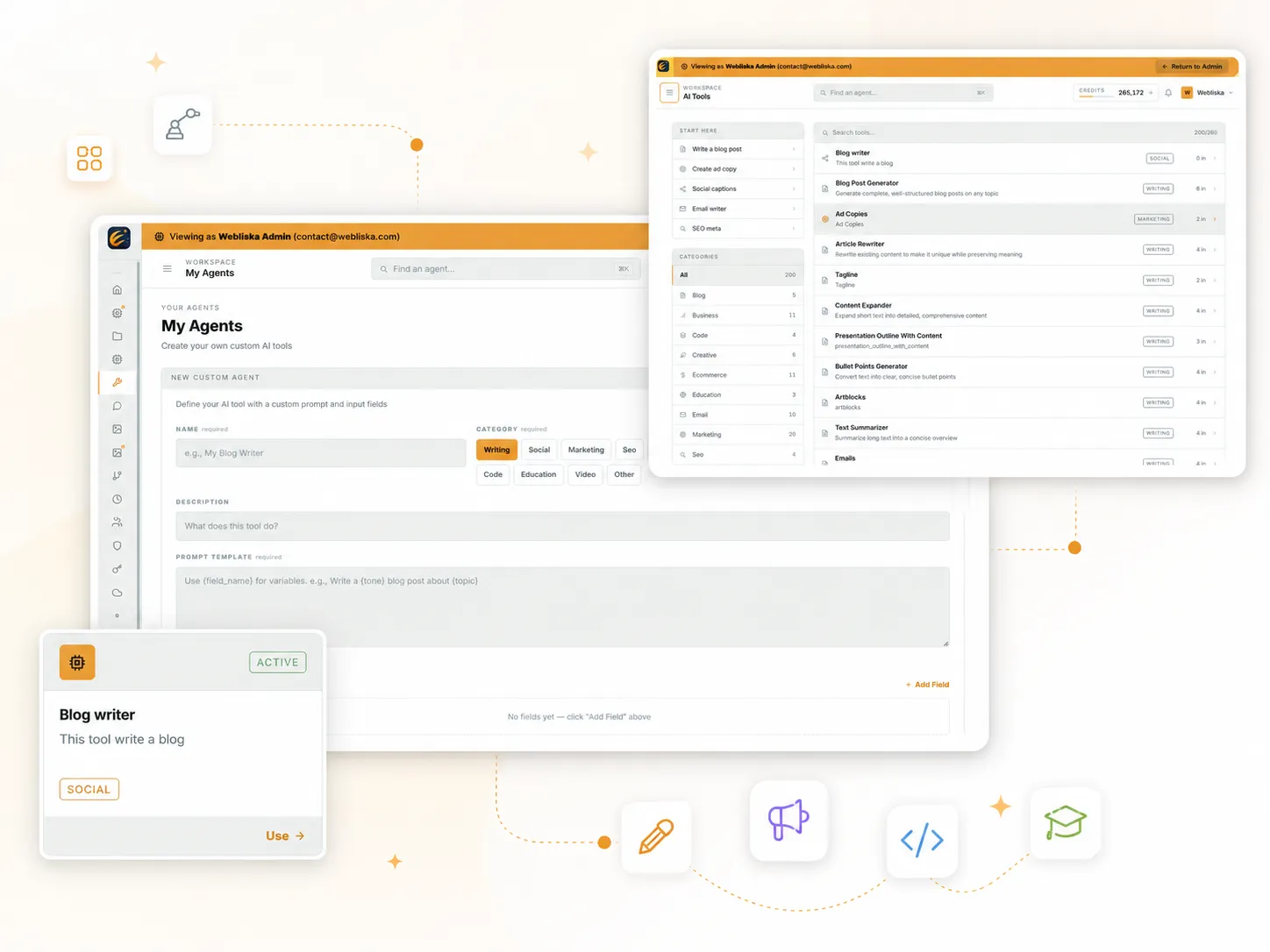Click the agent Name input field
1270x952 pixels.
point(321,453)
